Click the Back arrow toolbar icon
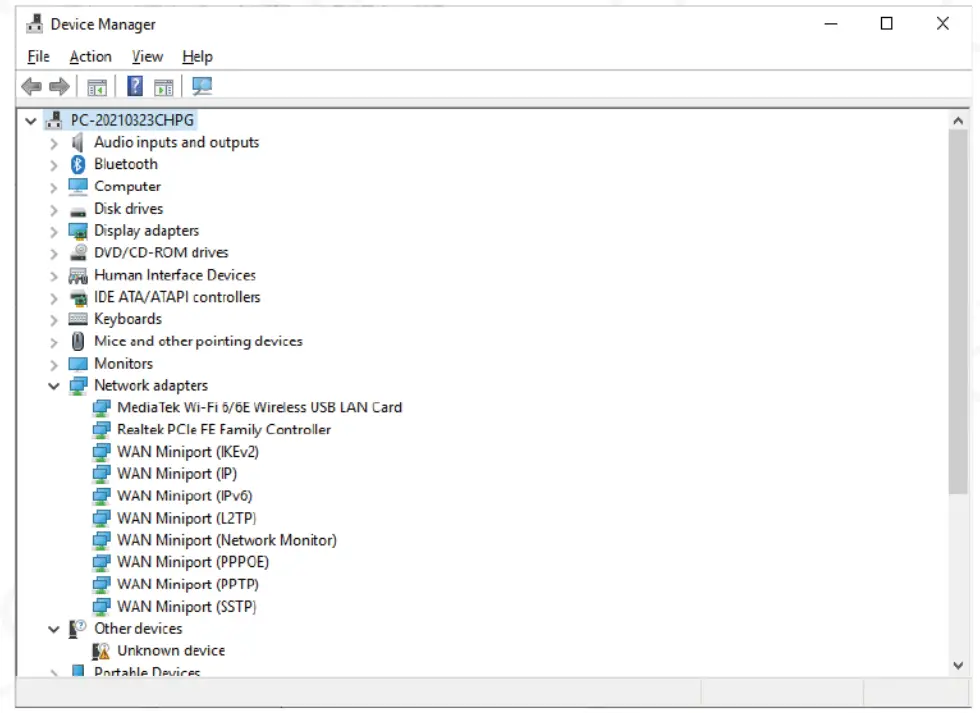980x713 pixels. click(31, 86)
